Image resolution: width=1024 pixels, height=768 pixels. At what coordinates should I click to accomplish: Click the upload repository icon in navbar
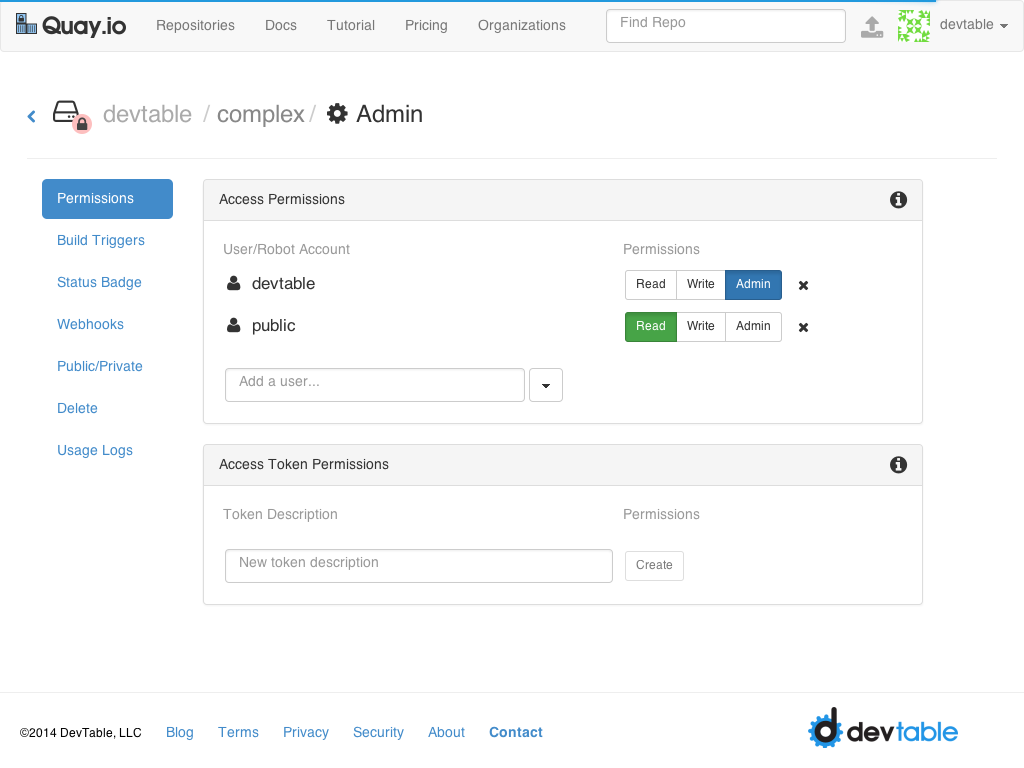[872, 27]
